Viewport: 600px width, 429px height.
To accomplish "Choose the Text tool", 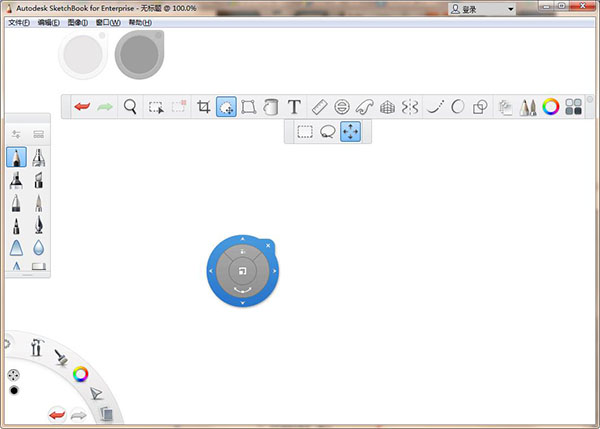I will (294, 106).
